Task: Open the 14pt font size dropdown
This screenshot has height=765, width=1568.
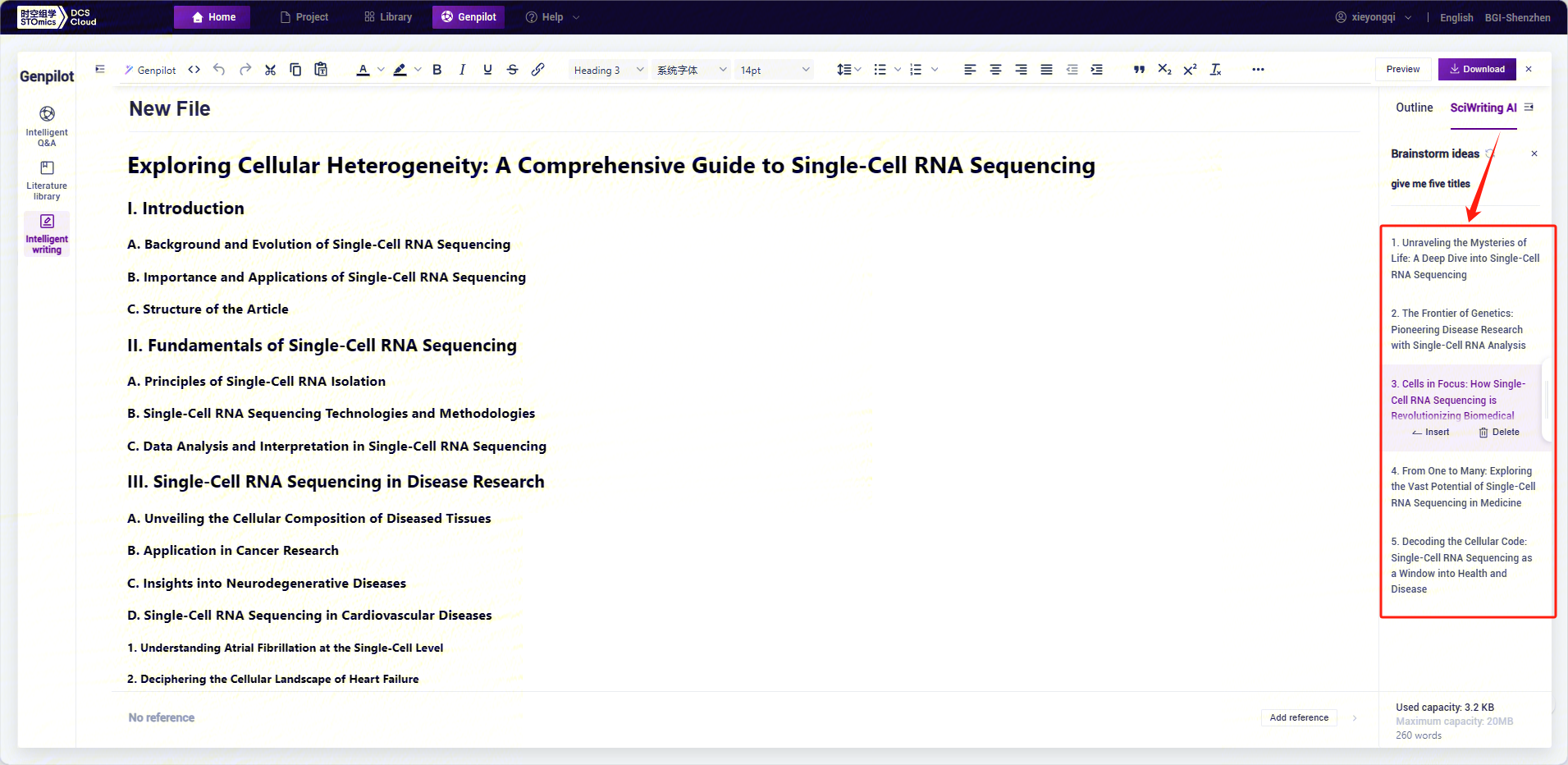Action: [775, 70]
